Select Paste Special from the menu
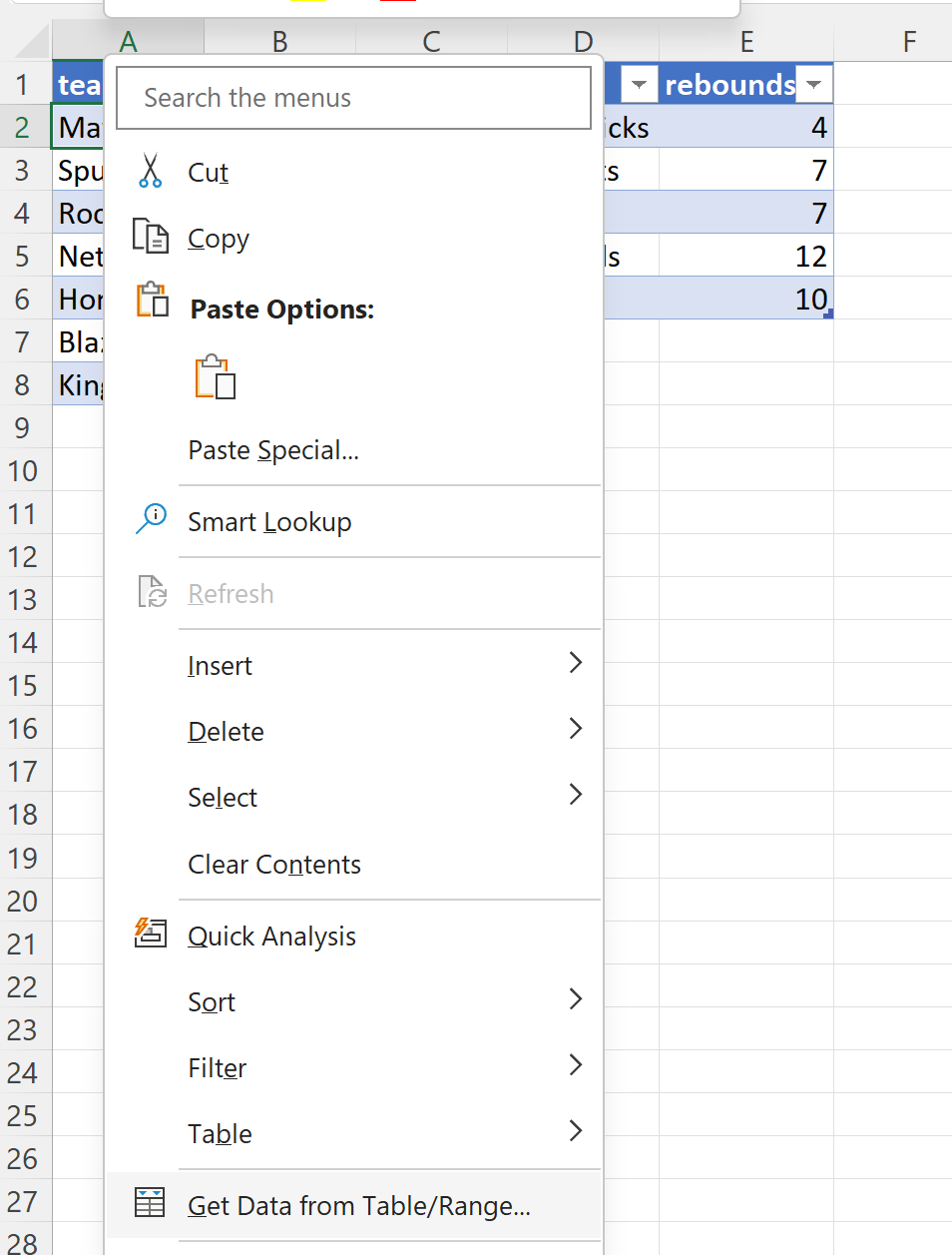The image size is (952, 1255). tap(272, 449)
